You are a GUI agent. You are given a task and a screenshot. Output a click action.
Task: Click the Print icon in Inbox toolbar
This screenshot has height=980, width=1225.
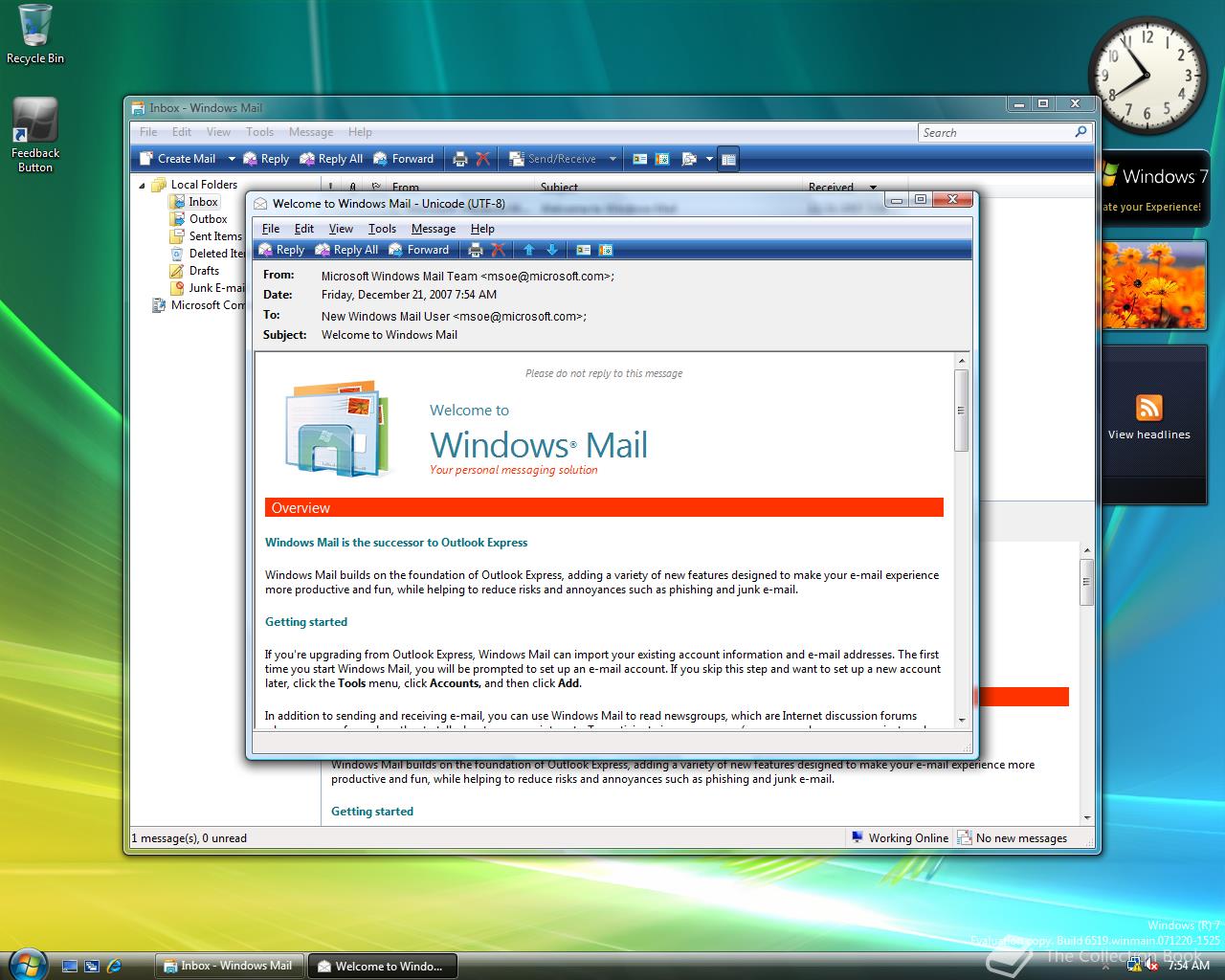[x=460, y=159]
